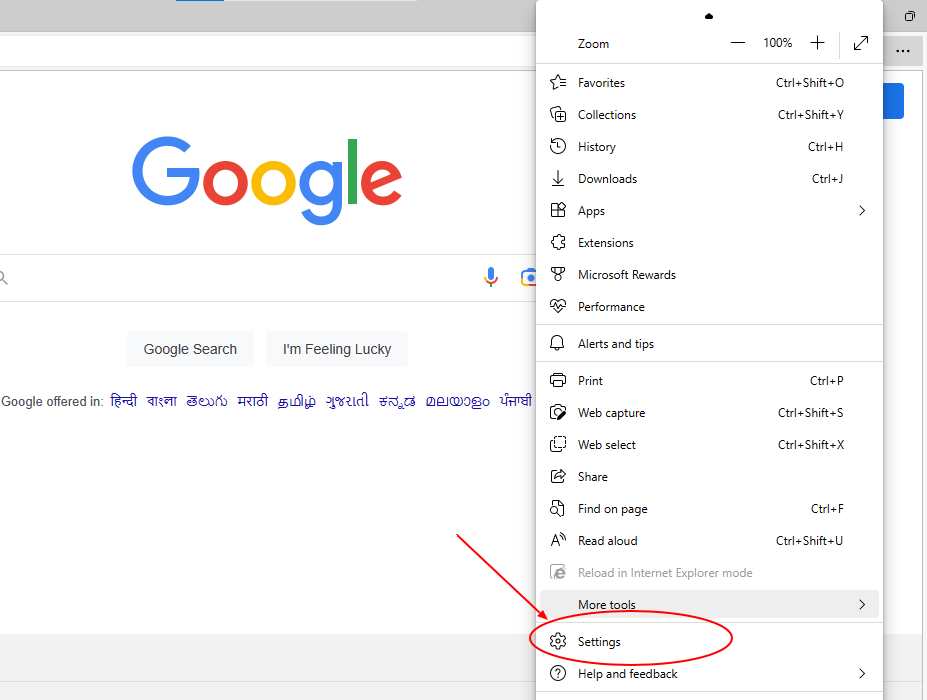Select Share from the menu

click(593, 476)
